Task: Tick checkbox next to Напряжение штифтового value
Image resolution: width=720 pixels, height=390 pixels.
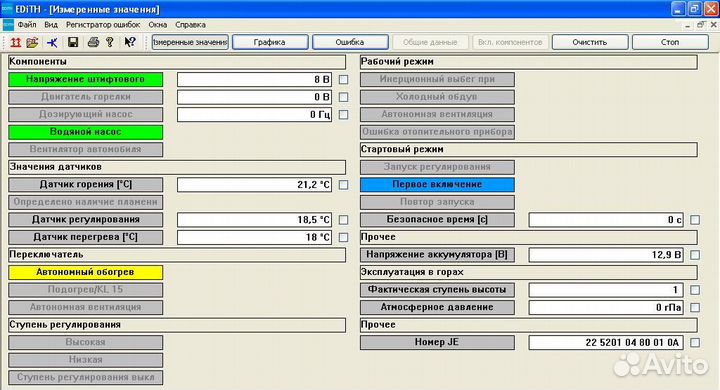Action: 343,79
